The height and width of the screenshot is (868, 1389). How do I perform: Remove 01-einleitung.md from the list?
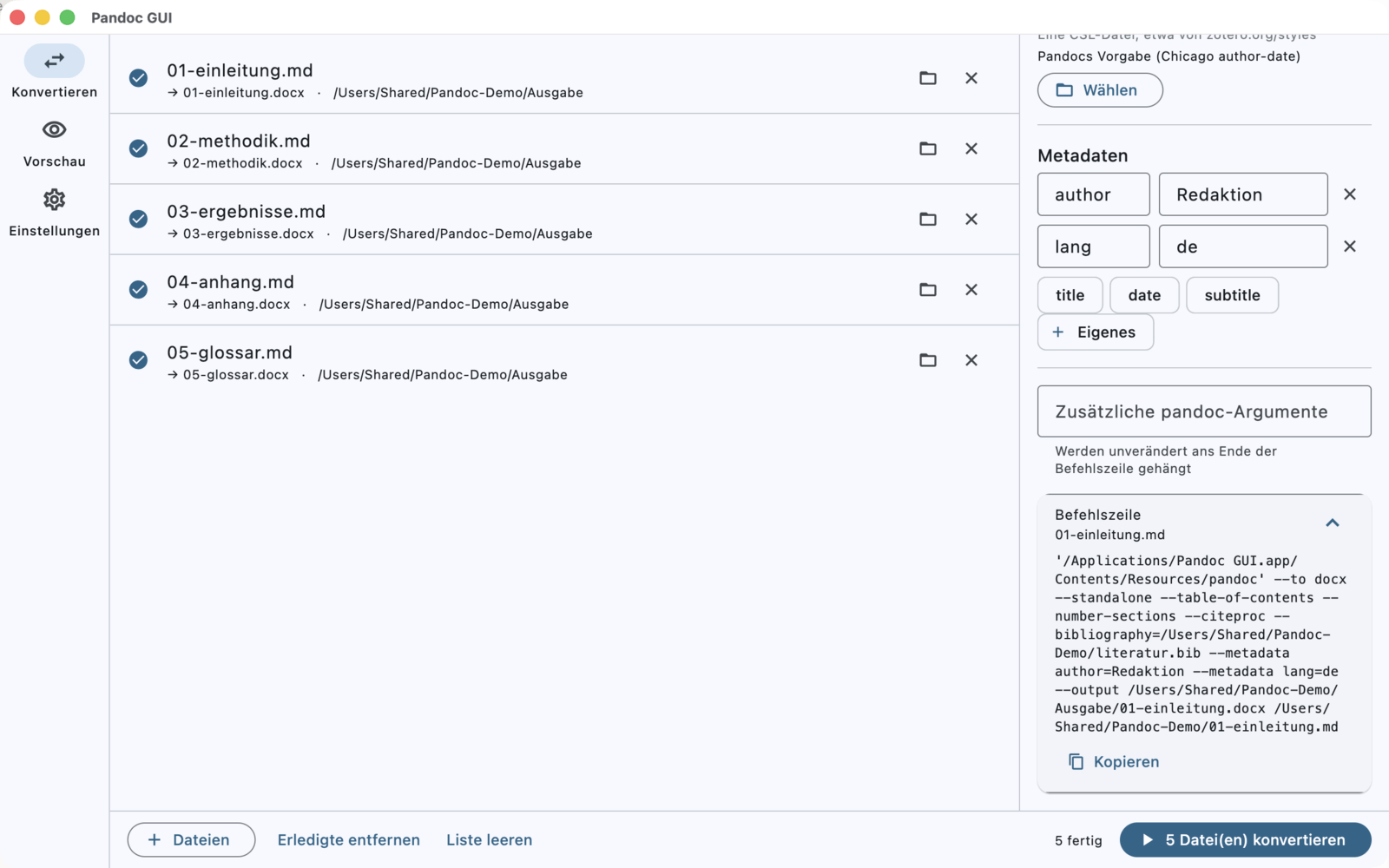point(971,78)
